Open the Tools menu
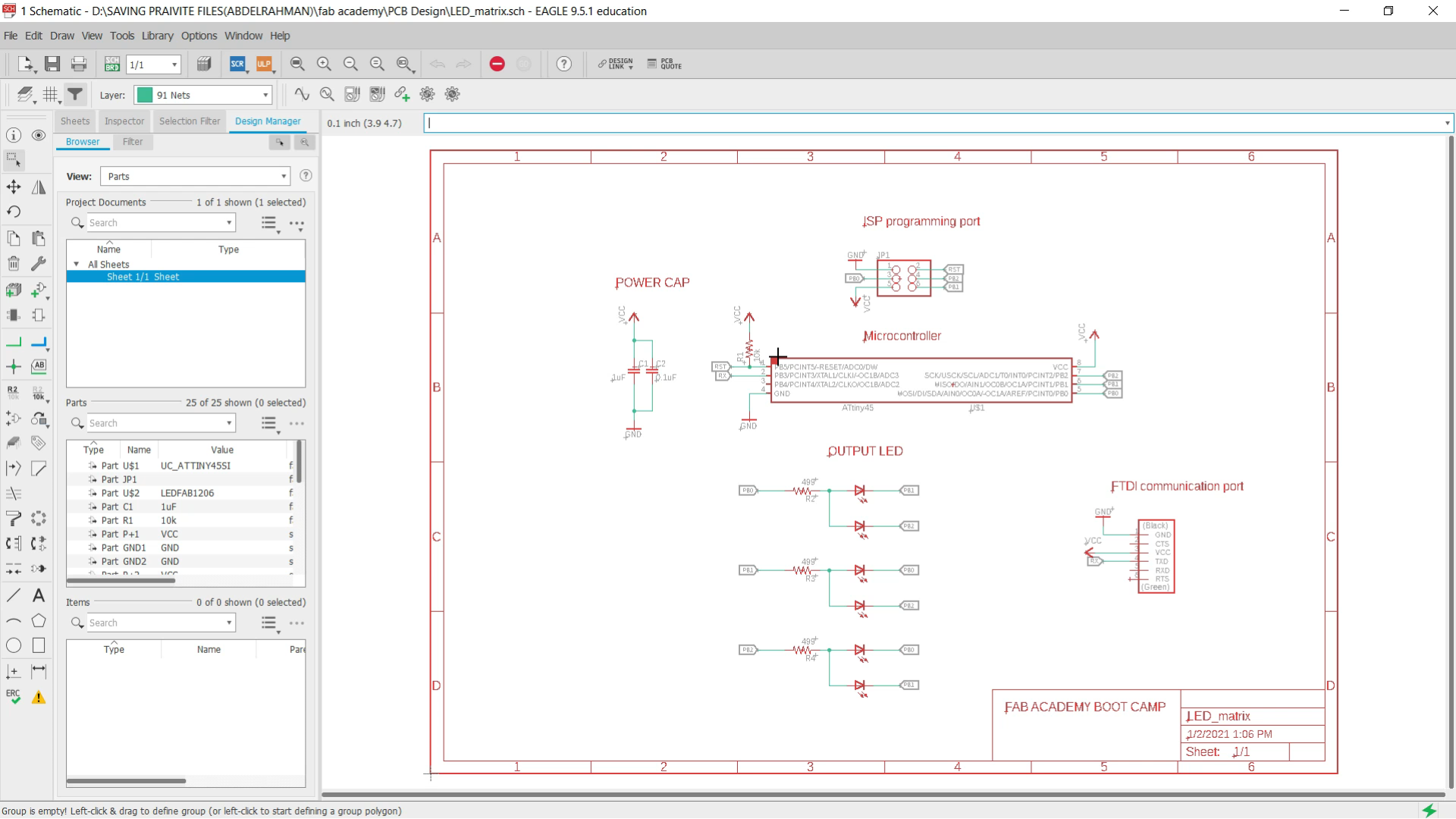The height and width of the screenshot is (819, 1456). (122, 36)
